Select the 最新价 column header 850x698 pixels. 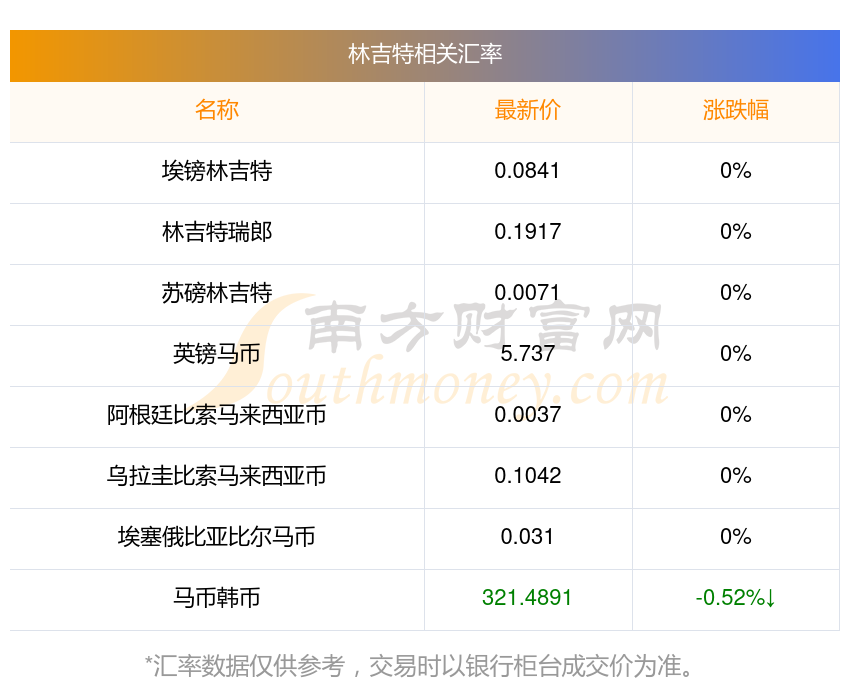(x=527, y=110)
